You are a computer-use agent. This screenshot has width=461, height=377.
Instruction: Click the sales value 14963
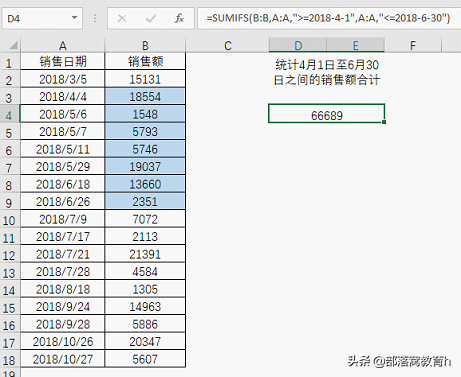[x=145, y=307]
